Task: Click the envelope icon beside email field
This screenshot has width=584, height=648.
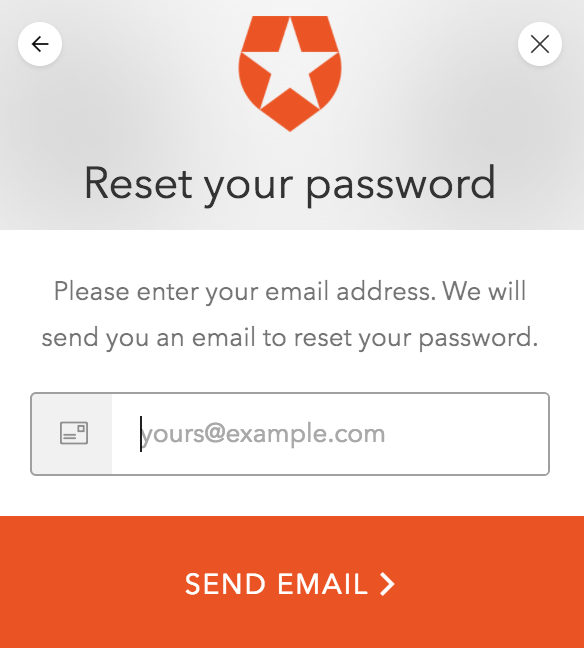Action: click(74, 433)
